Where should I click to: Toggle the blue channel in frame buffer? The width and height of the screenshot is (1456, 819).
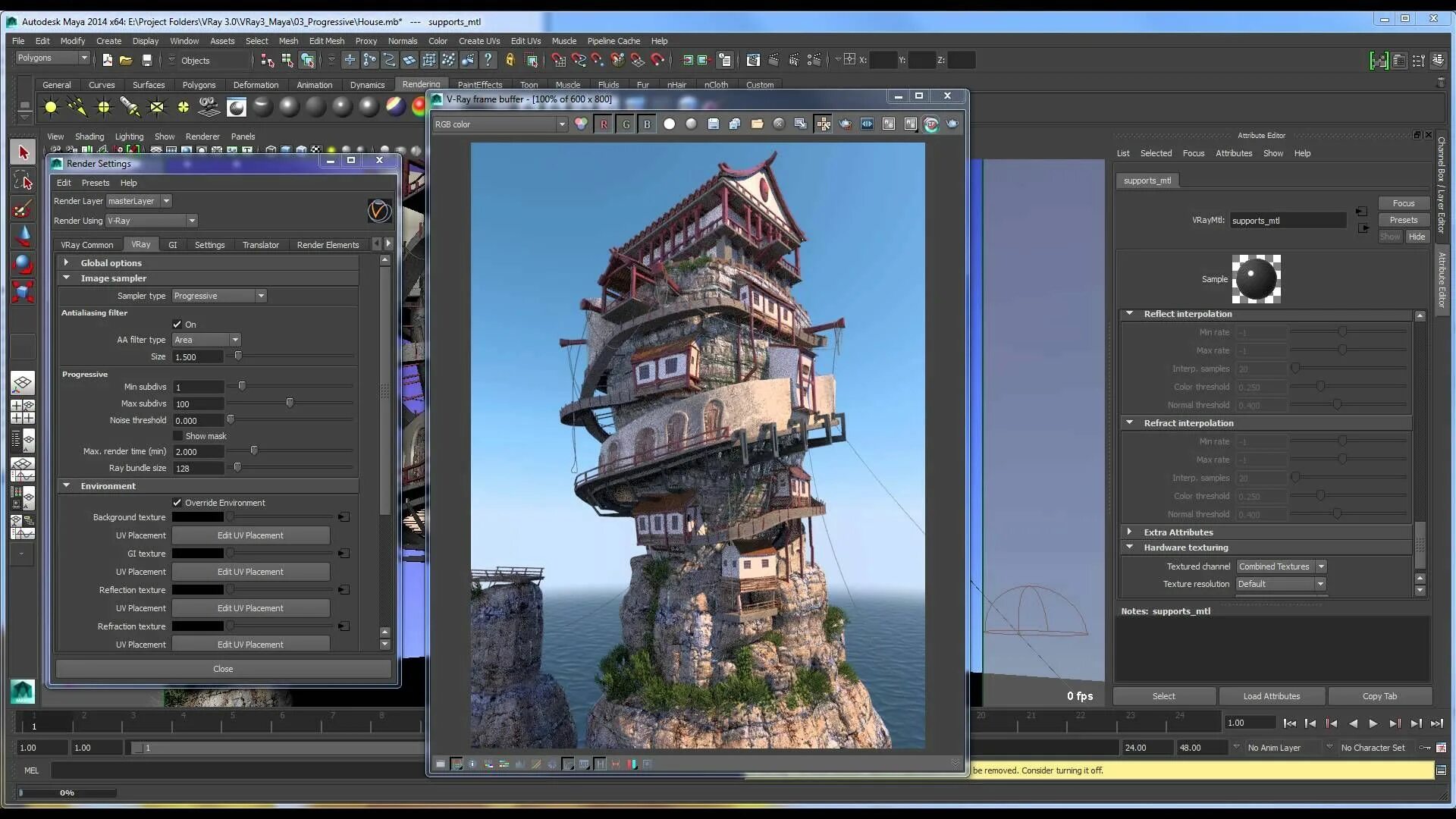click(x=647, y=124)
